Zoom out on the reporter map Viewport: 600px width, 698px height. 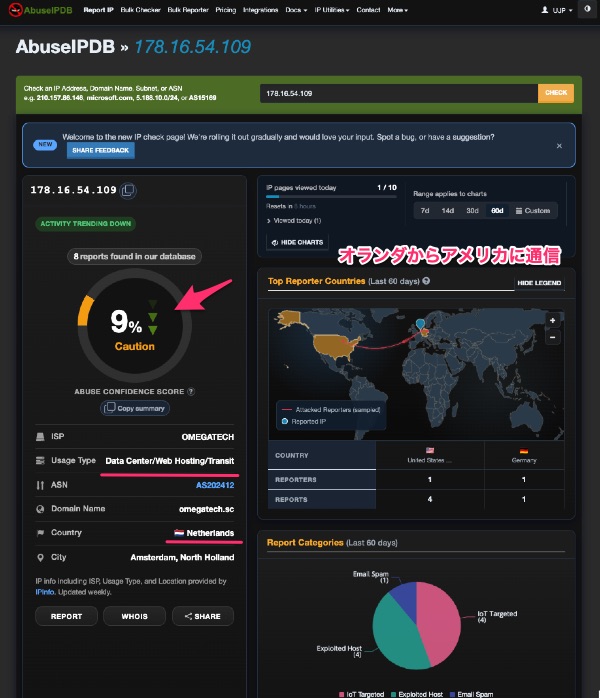[552, 337]
